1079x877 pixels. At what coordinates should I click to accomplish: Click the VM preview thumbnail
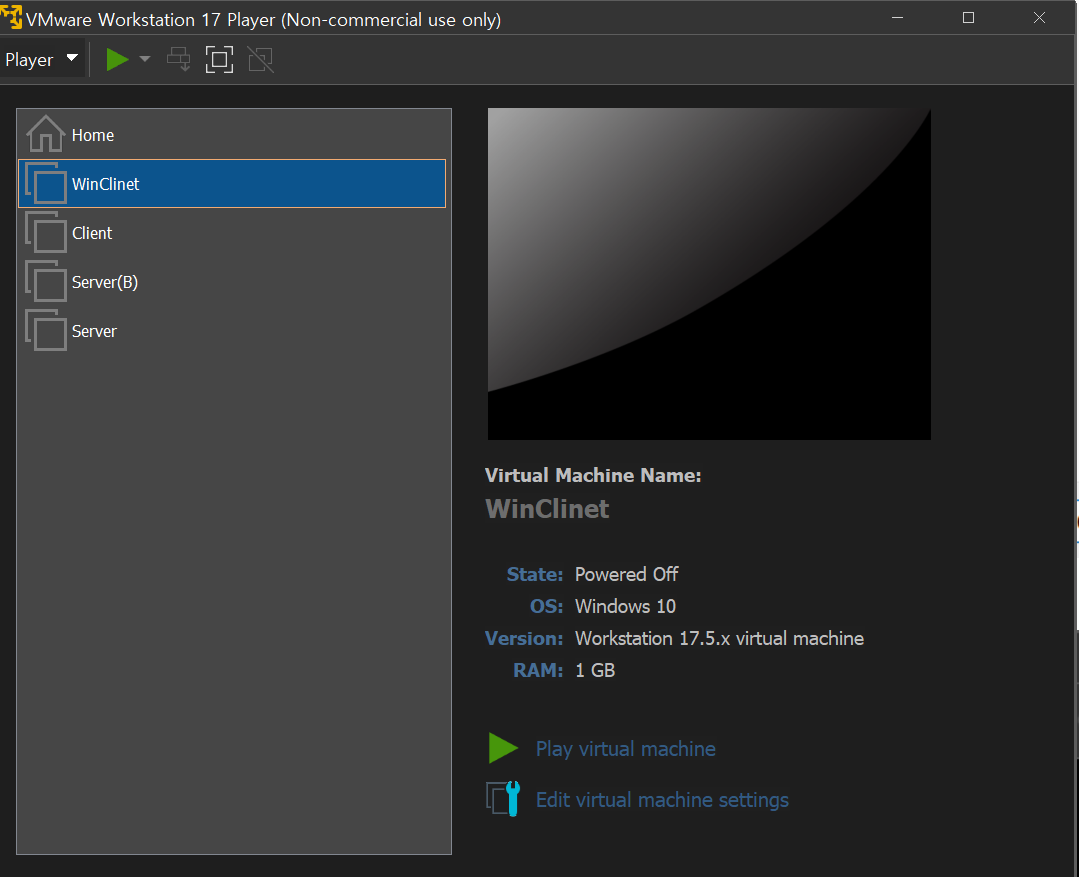(x=709, y=274)
